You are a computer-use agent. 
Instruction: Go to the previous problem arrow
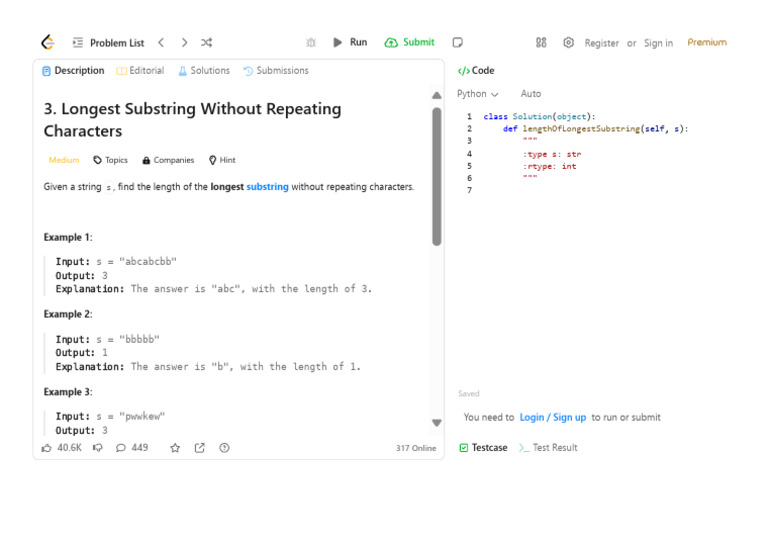[x=161, y=43]
